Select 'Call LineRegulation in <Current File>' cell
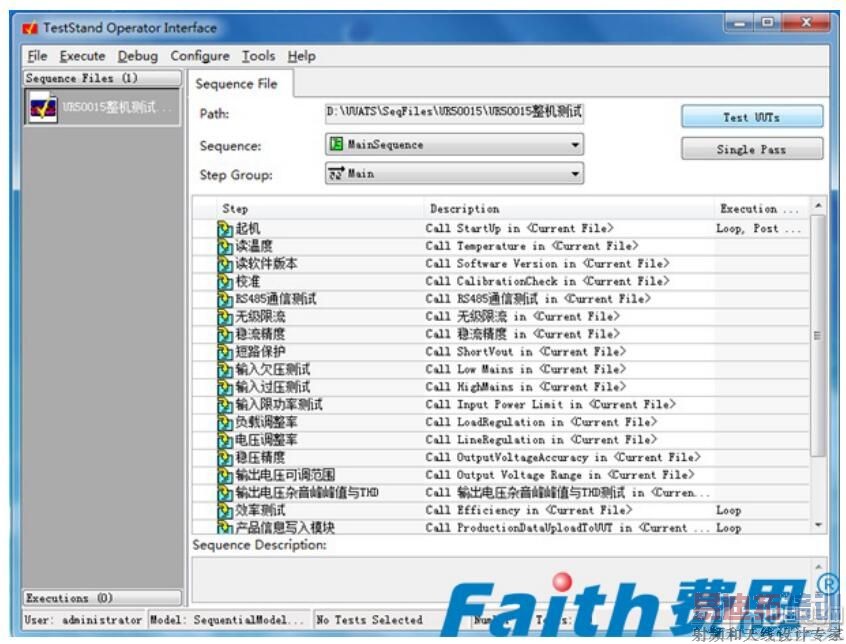The image size is (846, 644). (541, 440)
